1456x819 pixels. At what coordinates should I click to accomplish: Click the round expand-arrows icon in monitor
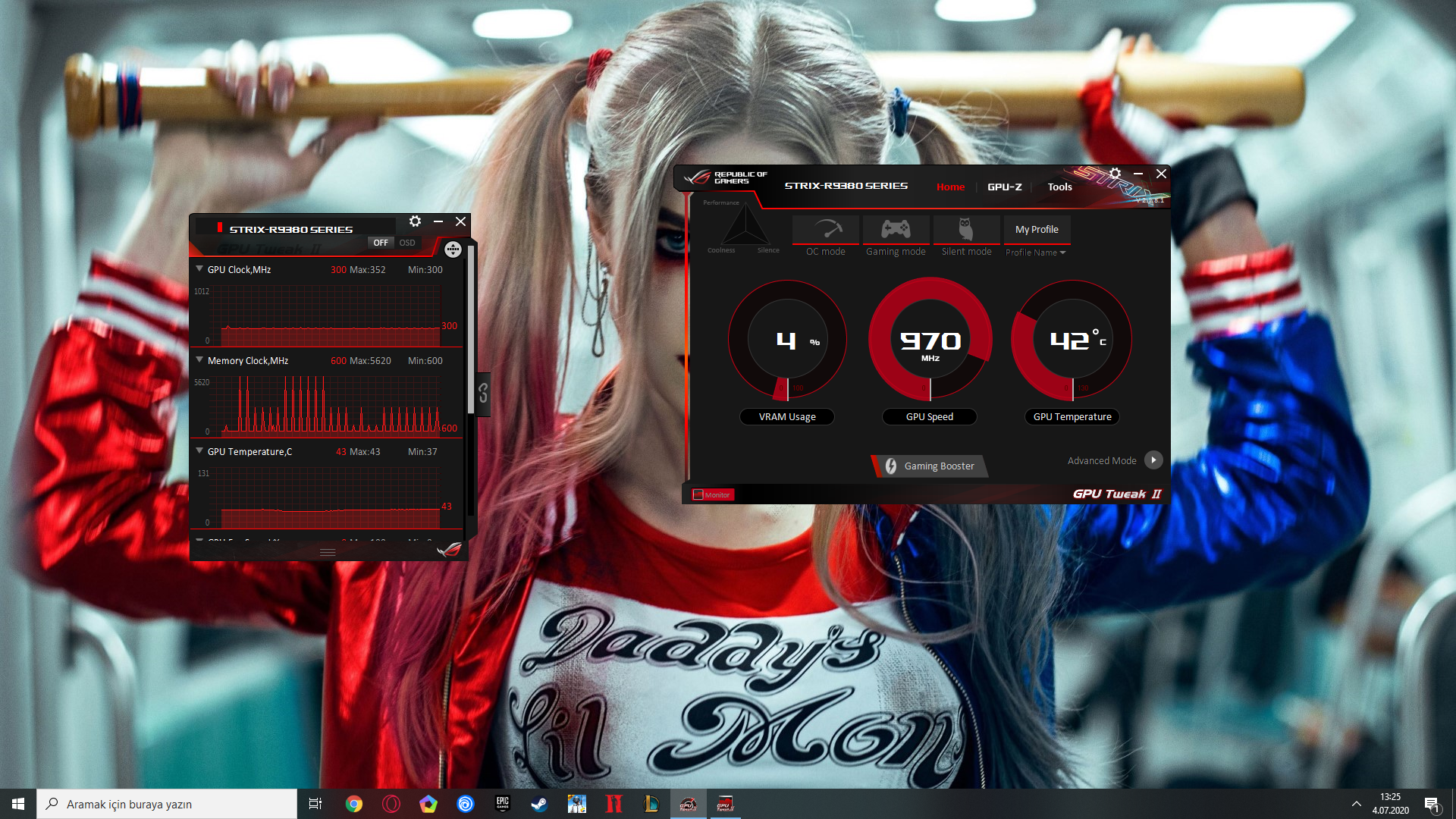point(453,249)
